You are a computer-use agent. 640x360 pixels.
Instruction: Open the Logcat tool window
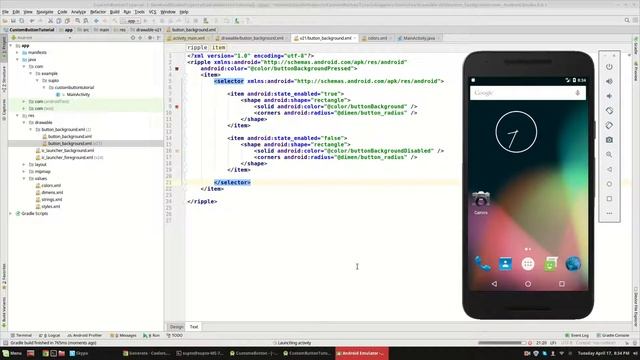pyautogui.click(x=49, y=336)
